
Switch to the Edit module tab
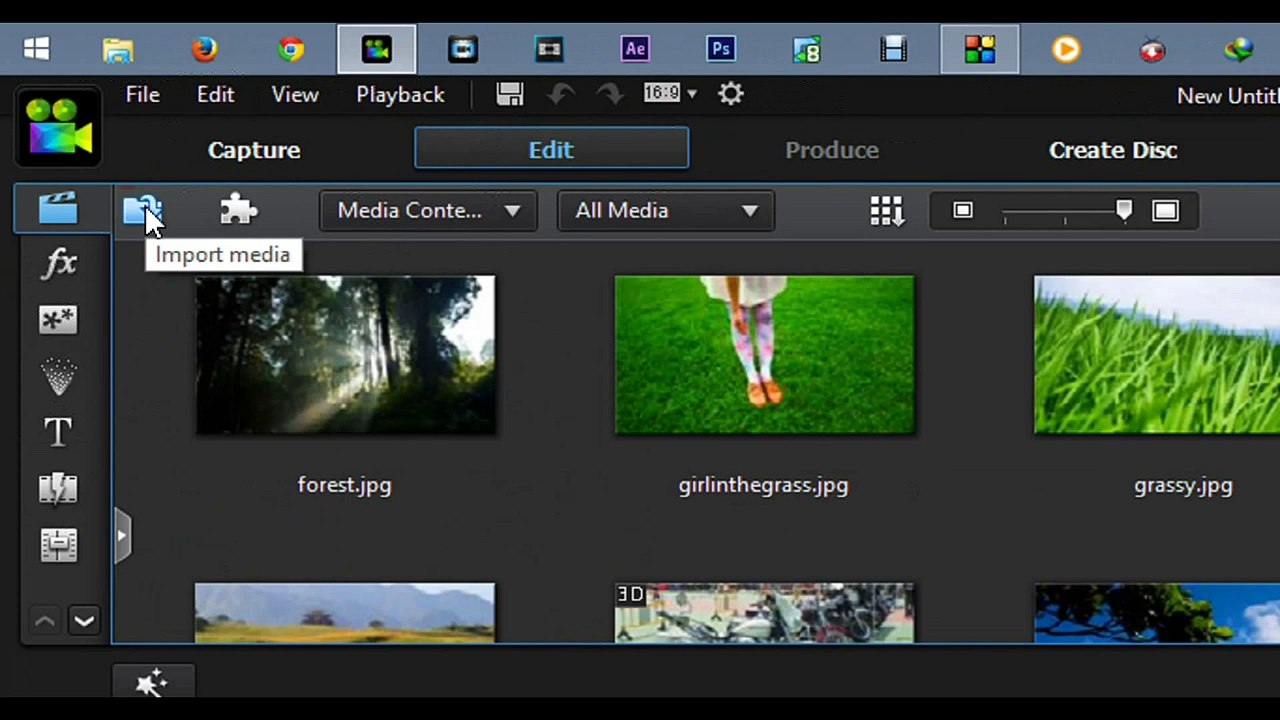pos(551,149)
